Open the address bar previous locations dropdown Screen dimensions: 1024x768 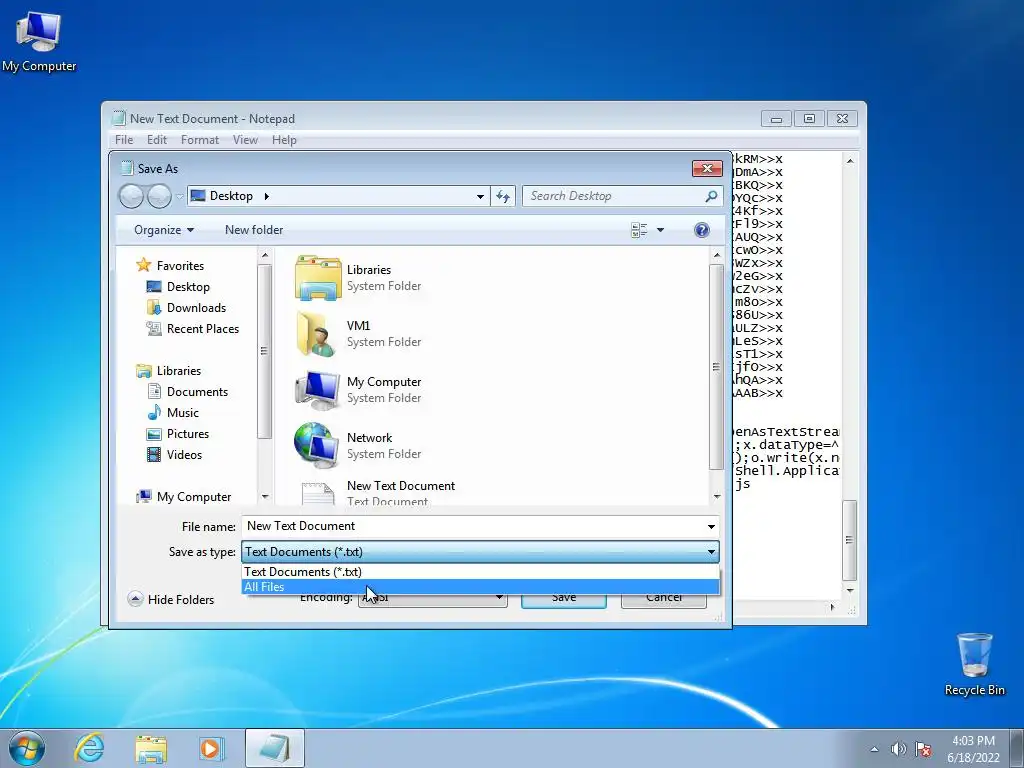[480, 197]
